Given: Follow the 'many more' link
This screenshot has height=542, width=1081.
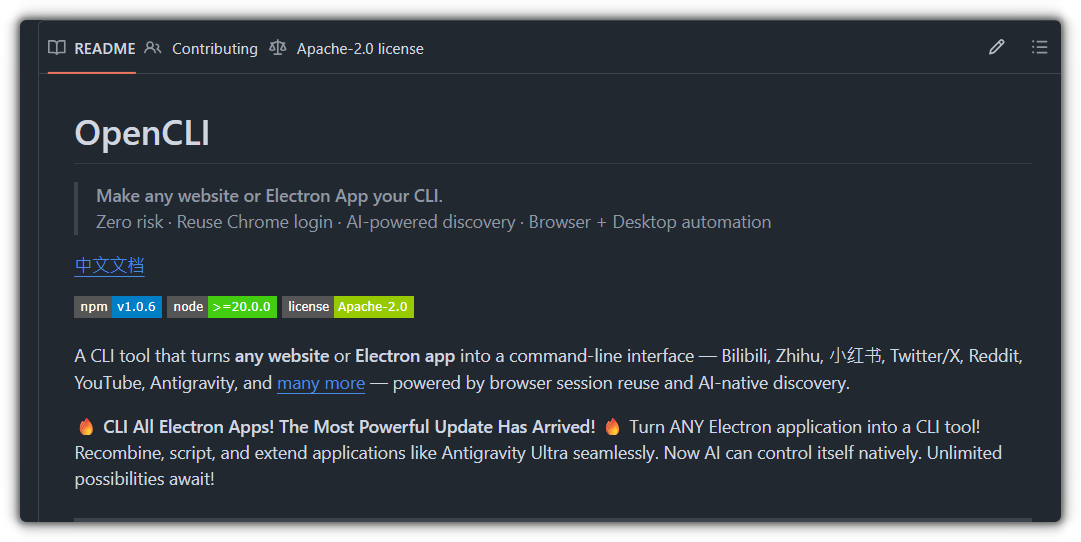Looking at the screenshot, I should pos(321,383).
